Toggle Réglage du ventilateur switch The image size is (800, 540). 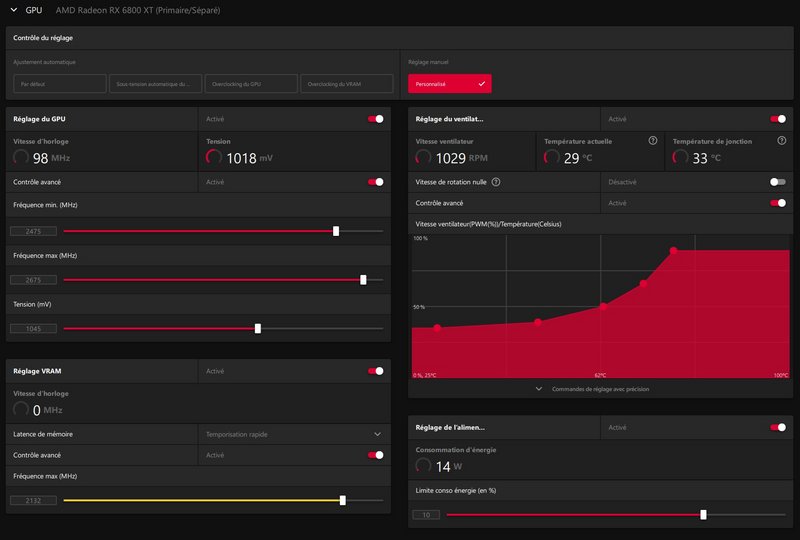(x=778, y=119)
